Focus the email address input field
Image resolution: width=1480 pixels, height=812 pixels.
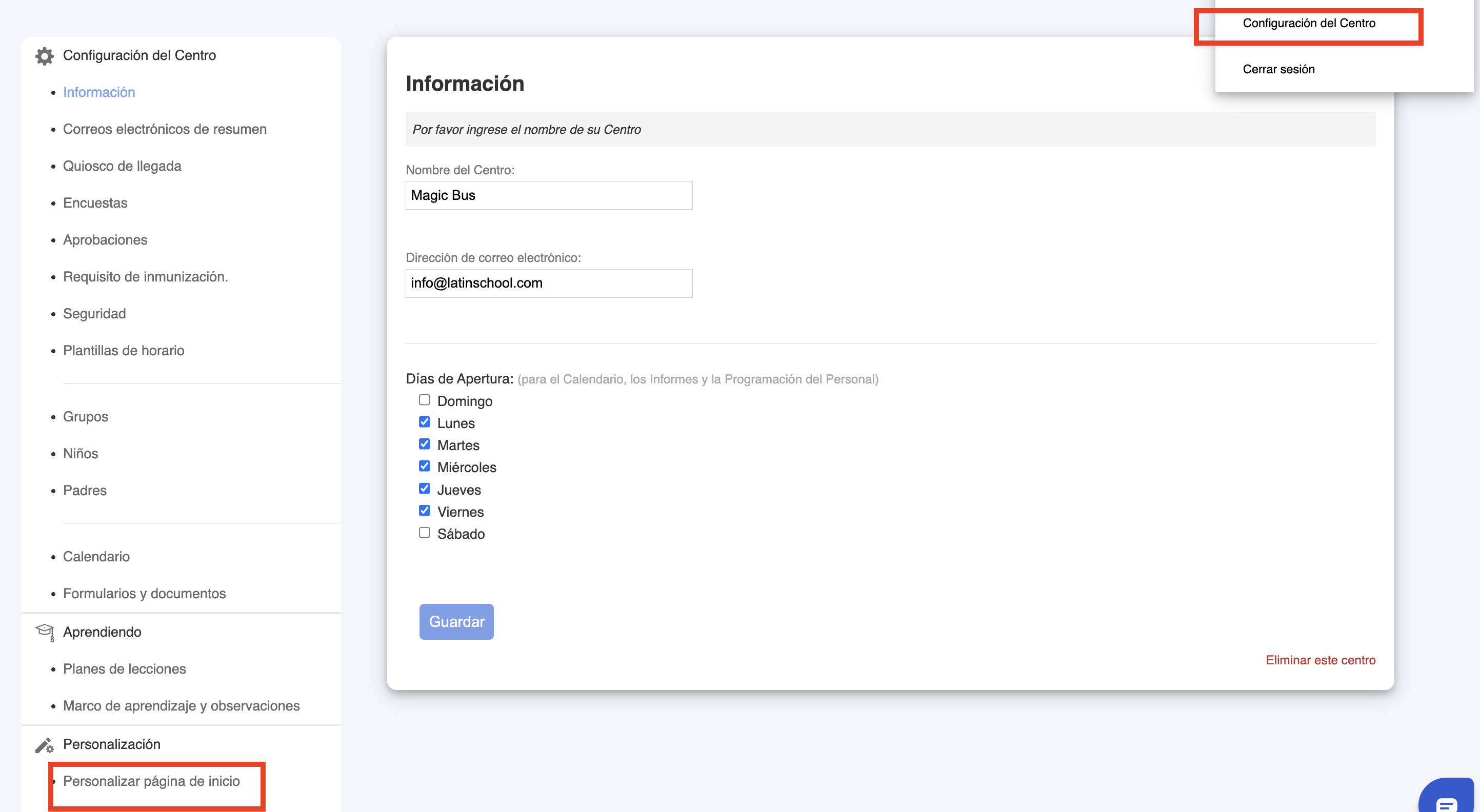click(x=548, y=283)
